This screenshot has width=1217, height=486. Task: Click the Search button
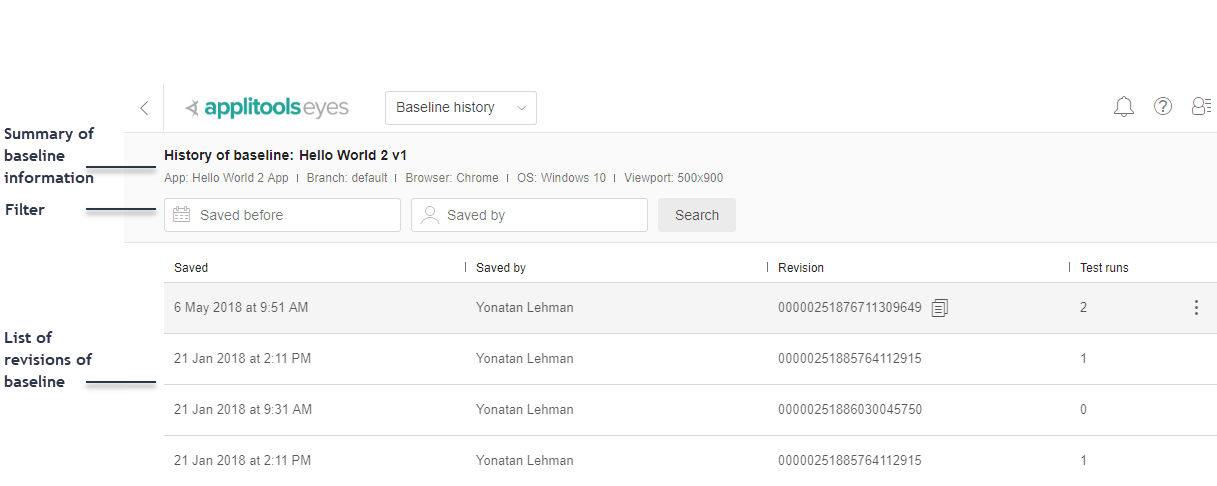(696, 215)
